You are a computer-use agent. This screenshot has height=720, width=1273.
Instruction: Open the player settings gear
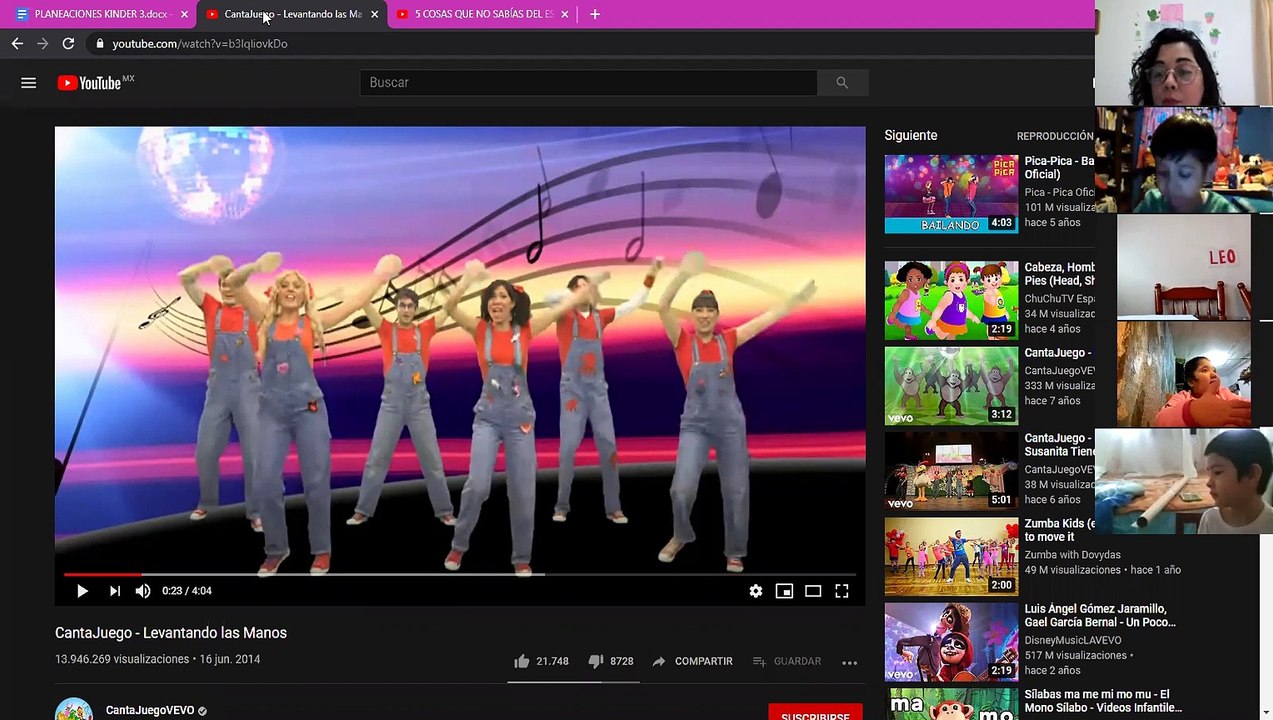click(756, 591)
